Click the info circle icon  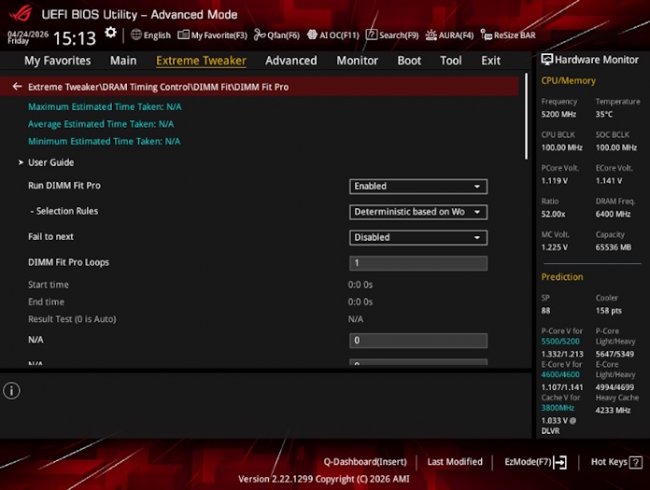point(12,391)
